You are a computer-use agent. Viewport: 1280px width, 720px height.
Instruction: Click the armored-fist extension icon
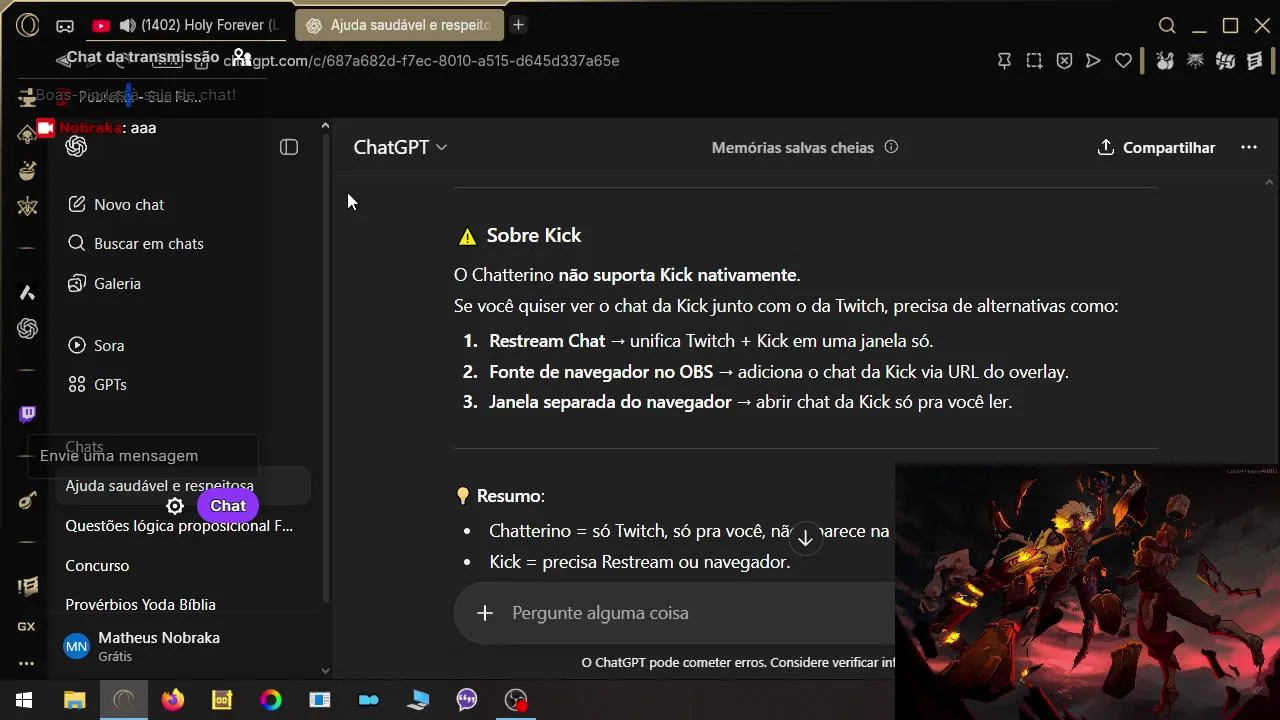coord(1225,61)
